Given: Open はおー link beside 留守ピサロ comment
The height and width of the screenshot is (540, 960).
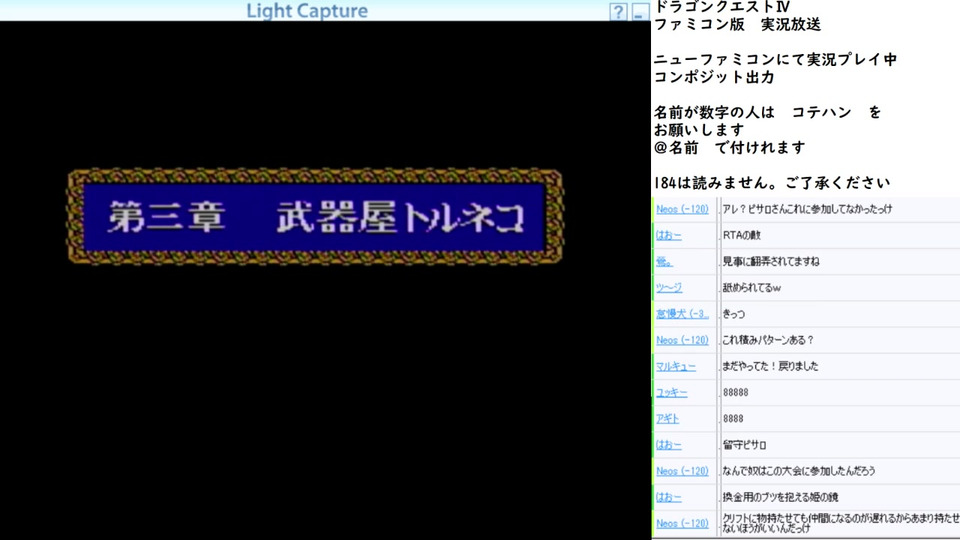Looking at the screenshot, I should [x=669, y=445].
